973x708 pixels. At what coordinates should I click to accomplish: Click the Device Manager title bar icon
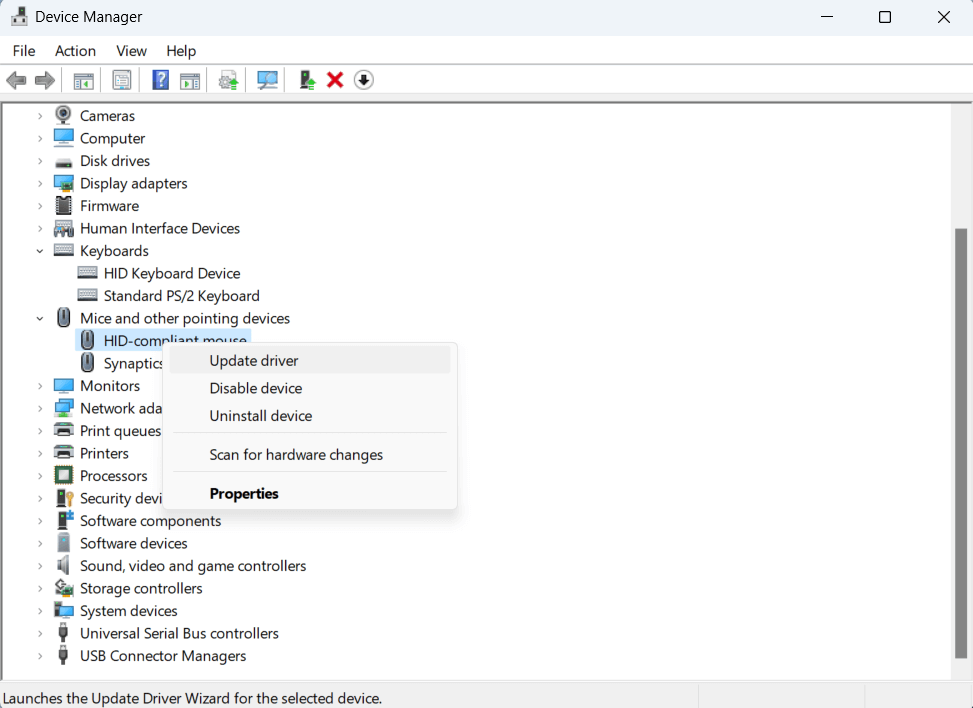(19, 17)
